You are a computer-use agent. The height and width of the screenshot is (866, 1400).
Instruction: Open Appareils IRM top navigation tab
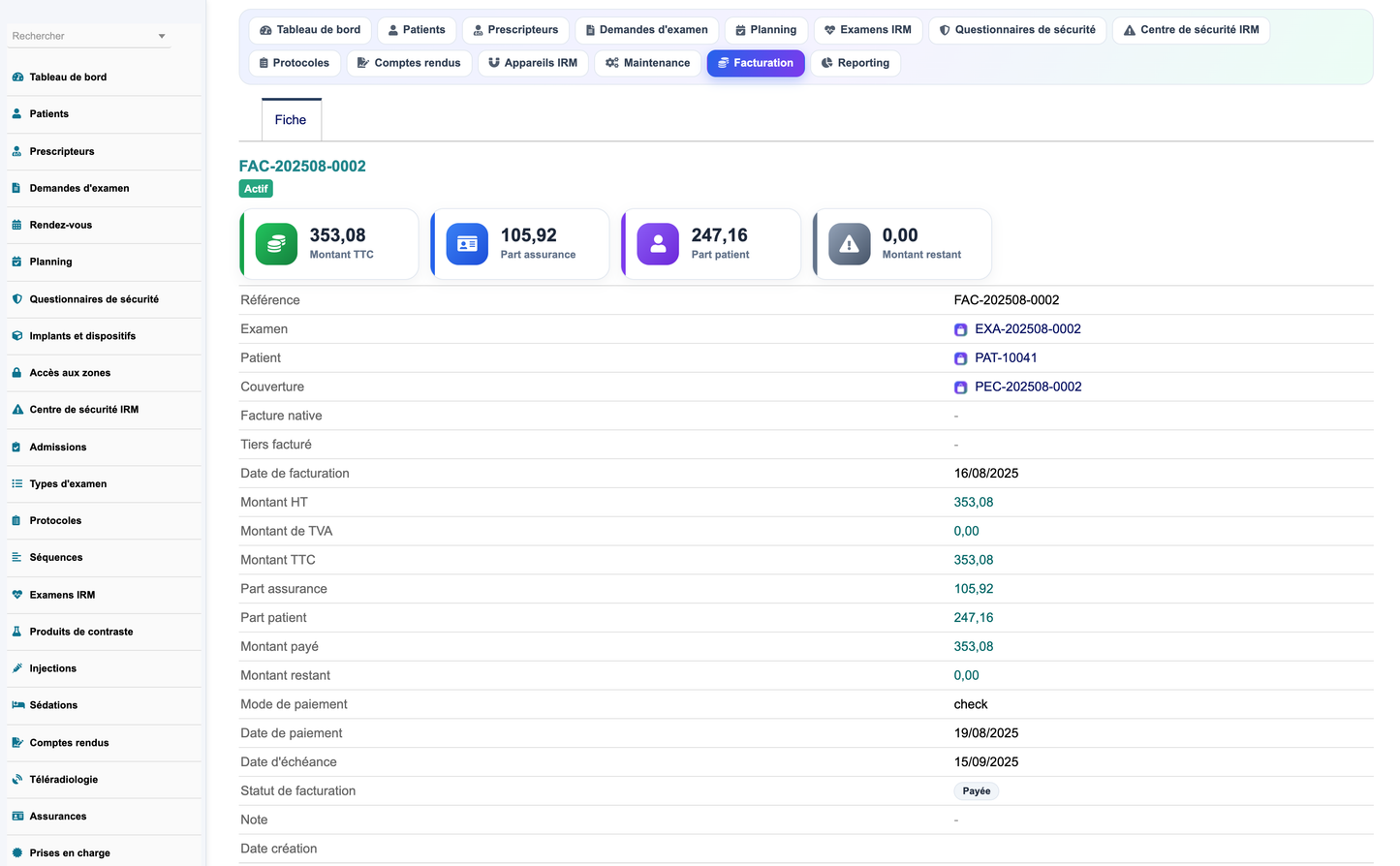[533, 63]
